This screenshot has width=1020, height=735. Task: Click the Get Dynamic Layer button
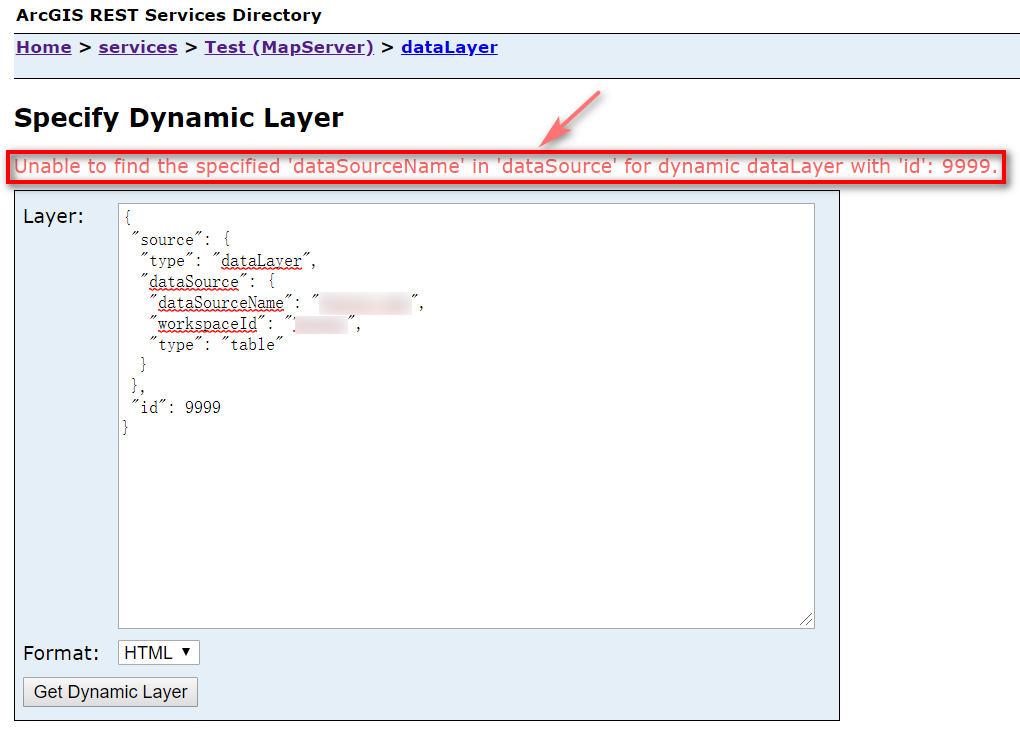tap(111, 692)
